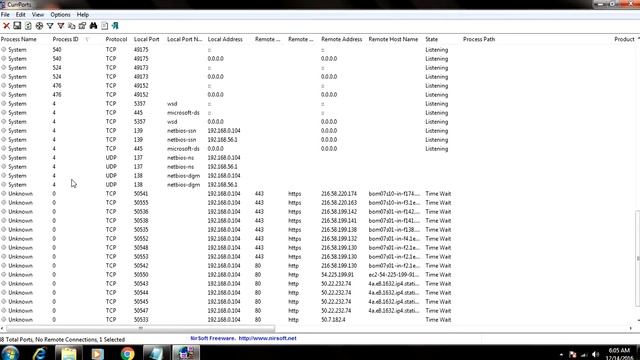Switch to CurrPorts taskbar button

(186, 353)
